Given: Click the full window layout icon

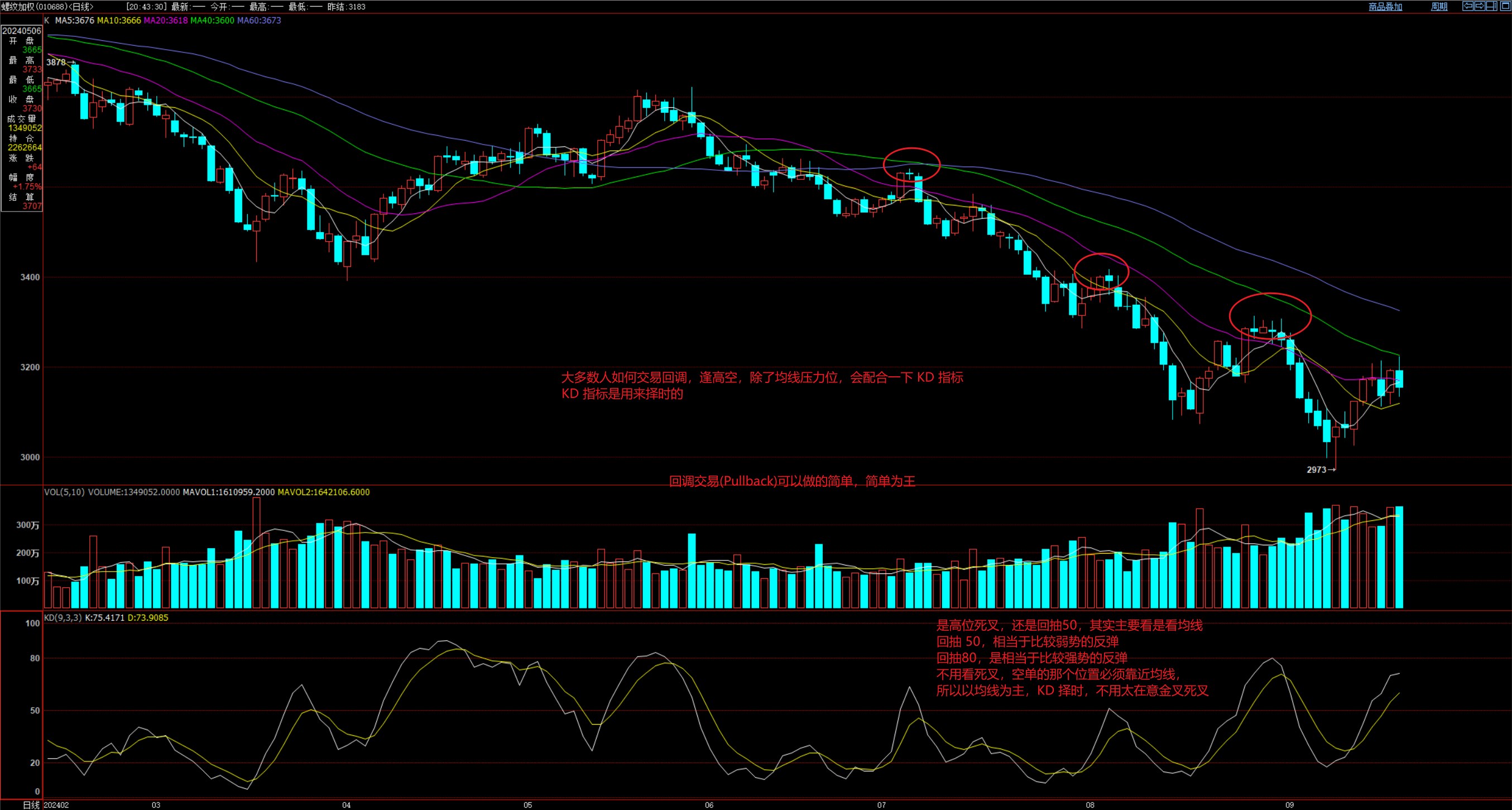Looking at the screenshot, I should [1505, 6].
